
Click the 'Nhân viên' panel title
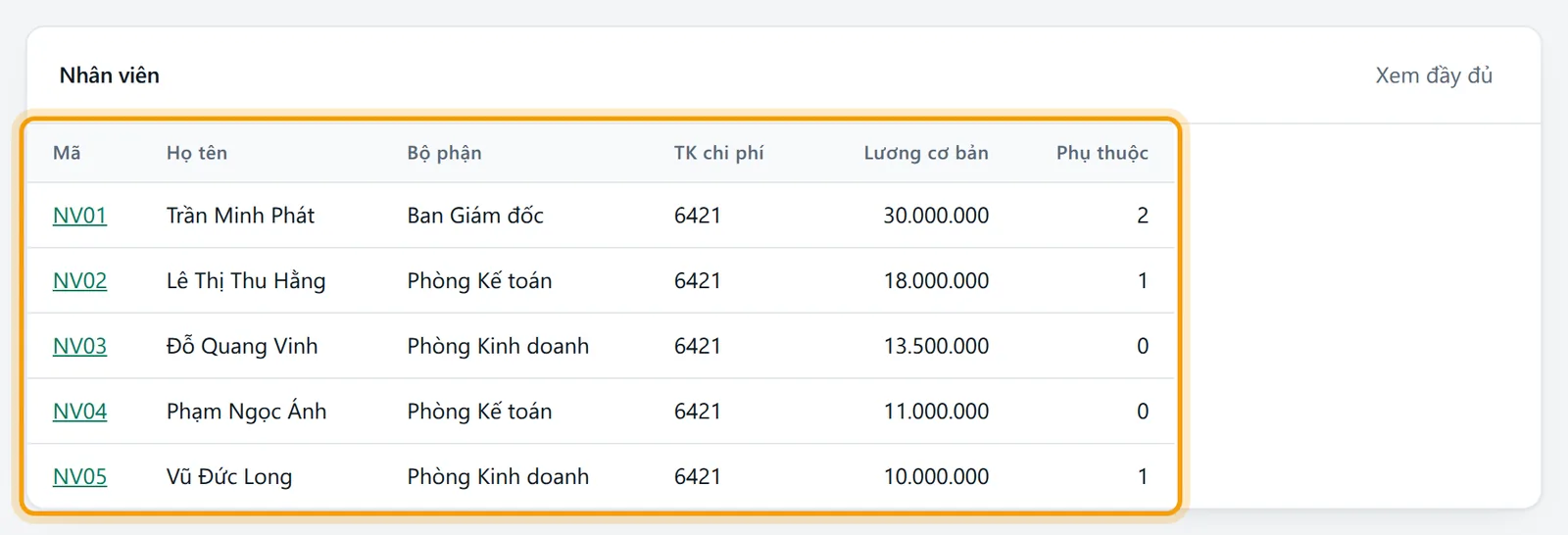[110, 75]
